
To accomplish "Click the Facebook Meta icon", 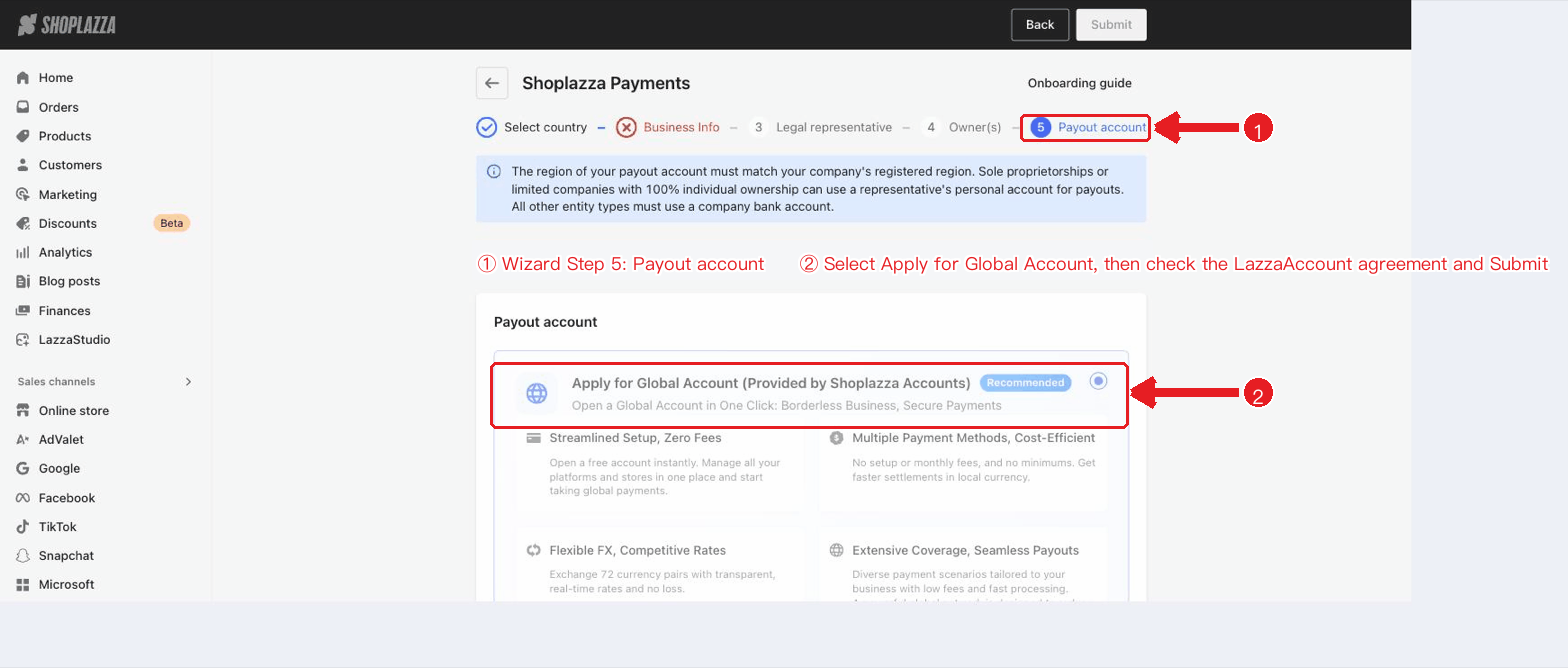I will coord(23,498).
